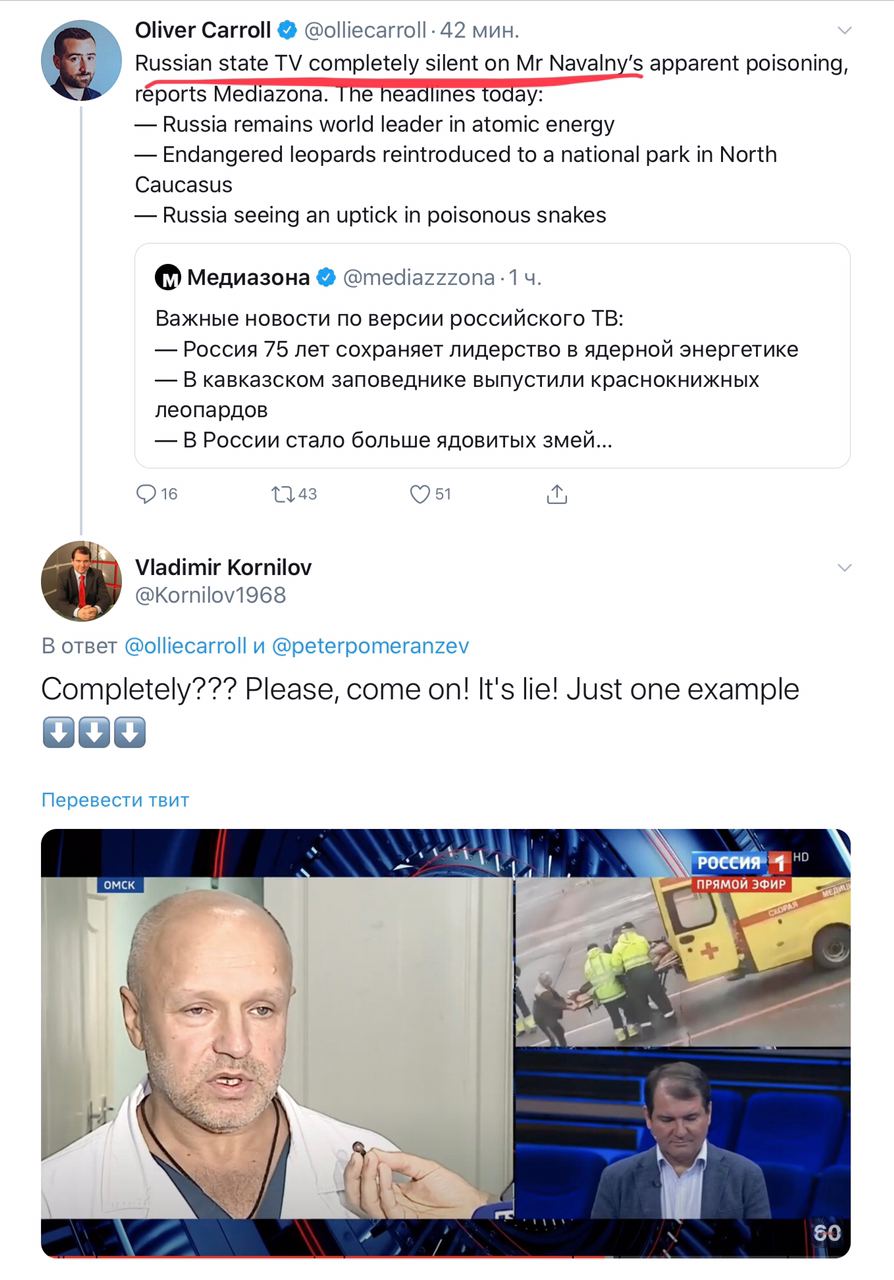The image size is (894, 1280).
Task: Open the ambulance picture in the screenshot
Action: point(682,958)
